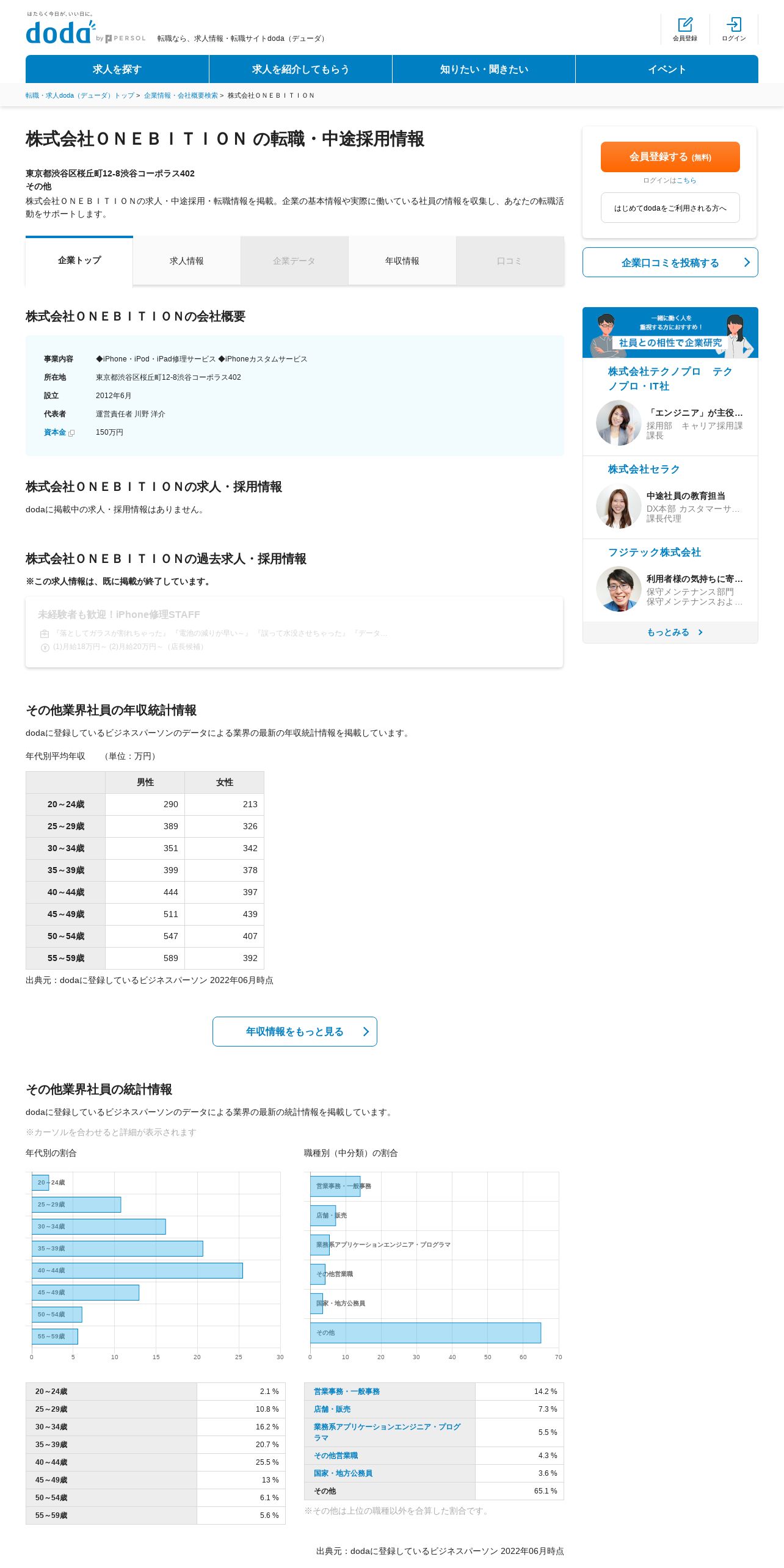Switch to the 求人情報 tab
This screenshot has height=1568, width=784.
[187, 261]
